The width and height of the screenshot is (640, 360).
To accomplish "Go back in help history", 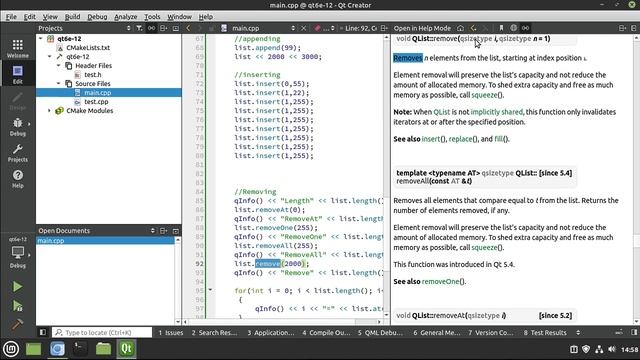I will pos(473,28).
